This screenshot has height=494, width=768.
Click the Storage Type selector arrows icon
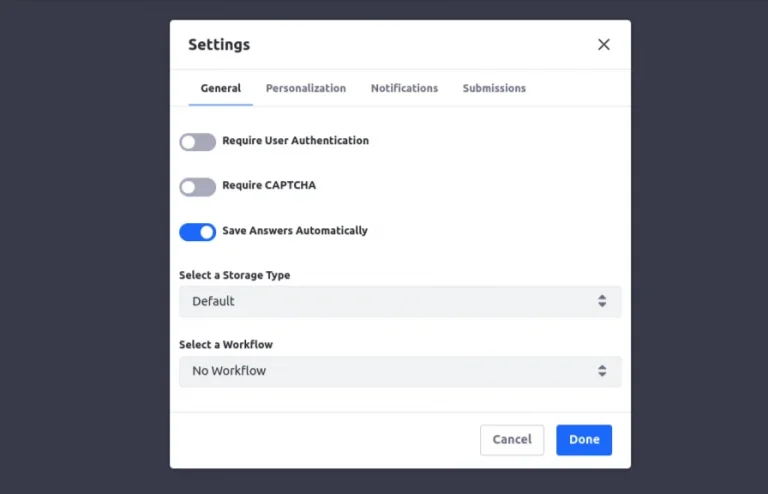602,301
